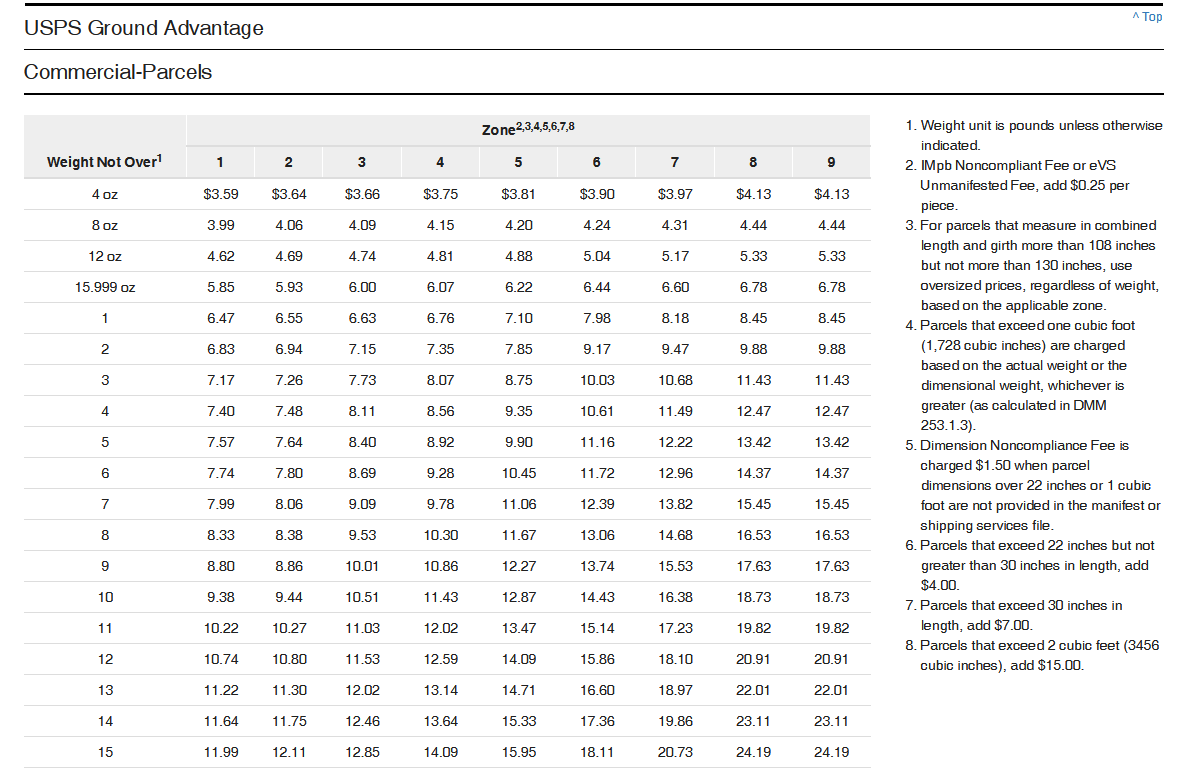
Task: Click the USPS Ground Advantage heading
Action: pos(143,28)
